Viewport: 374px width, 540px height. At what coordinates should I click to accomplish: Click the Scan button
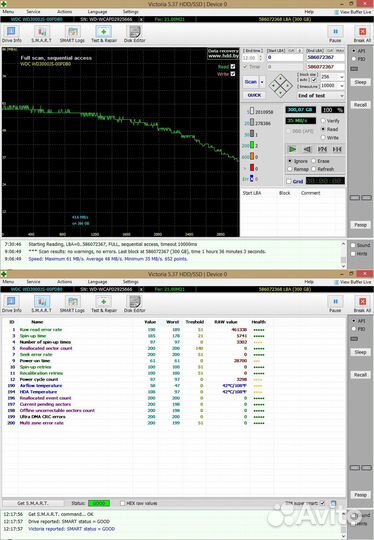coord(251,82)
